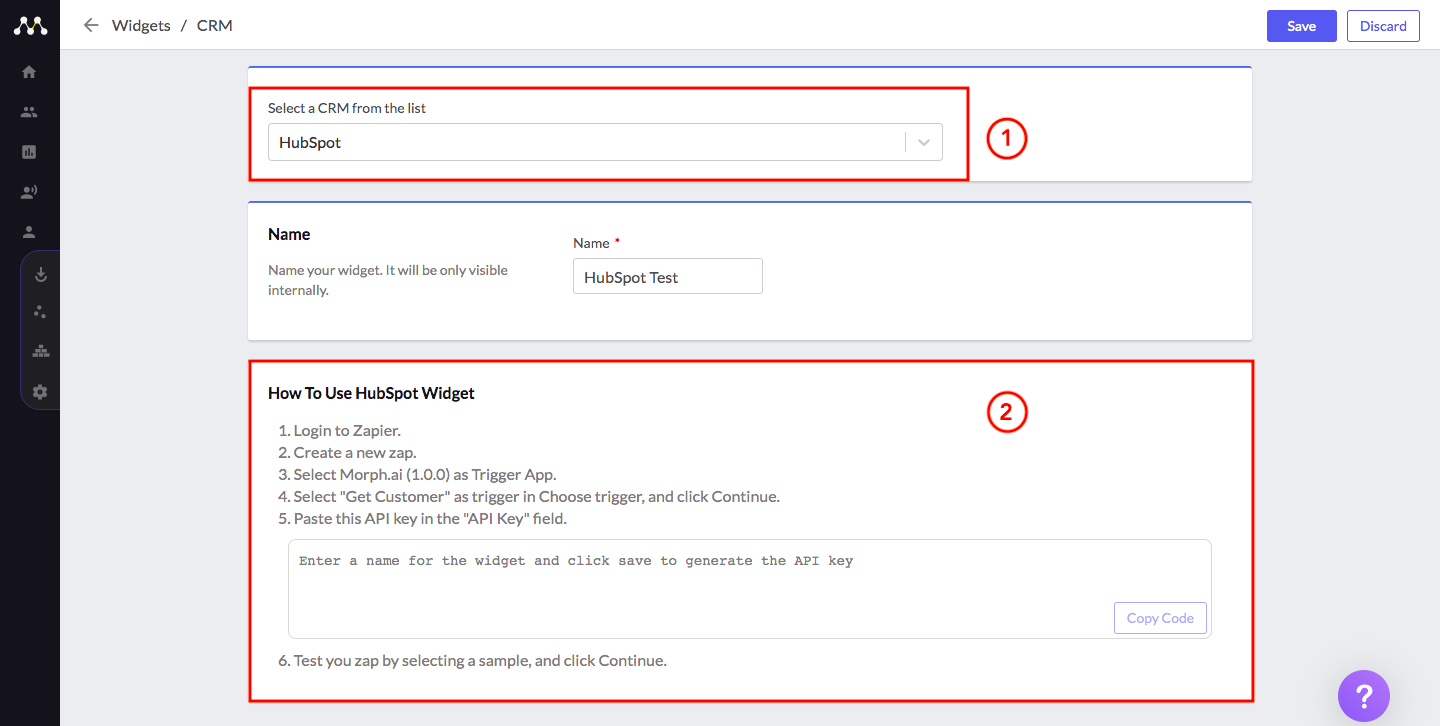
Task: Expand the CRM list dropdown chevron
Action: click(924, 142)
